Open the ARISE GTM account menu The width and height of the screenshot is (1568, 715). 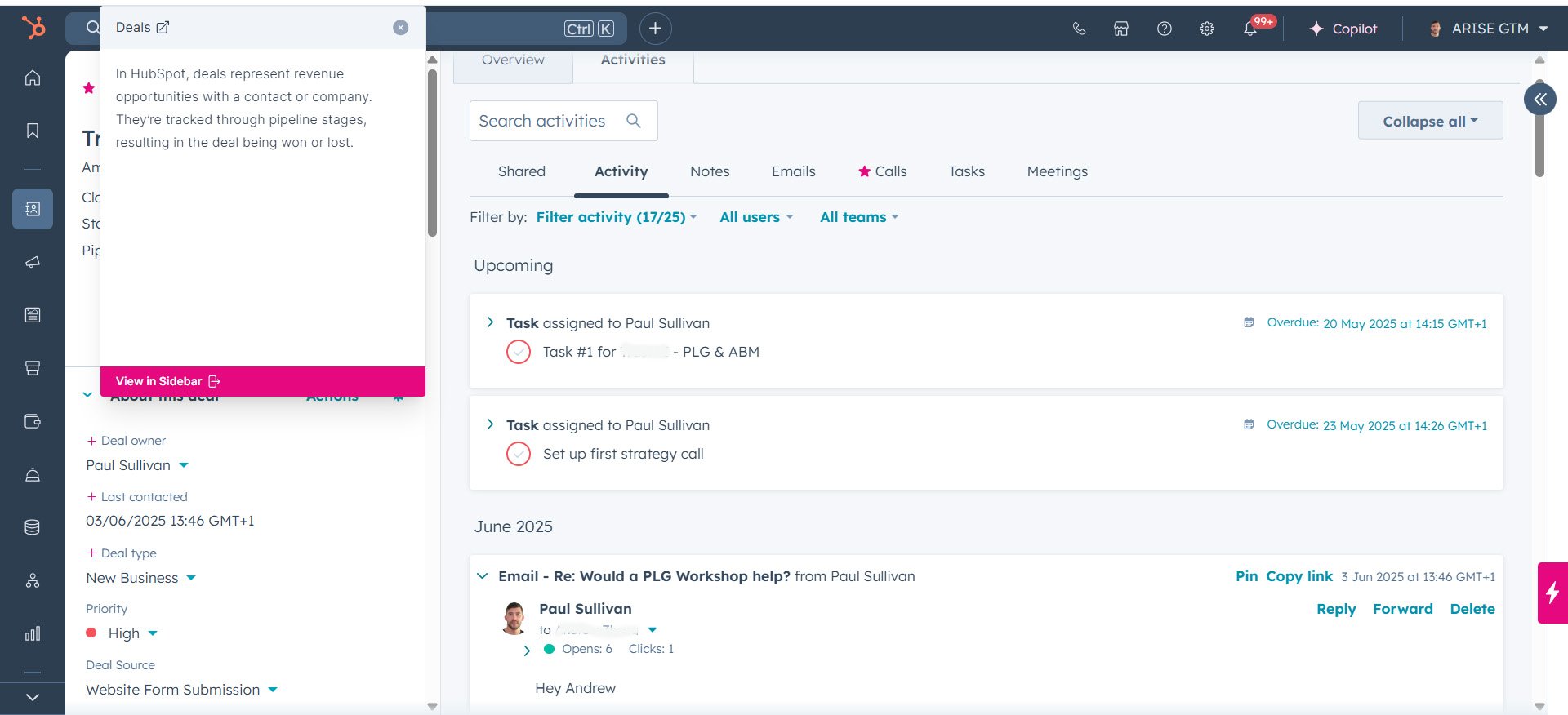coord(1488,29)
